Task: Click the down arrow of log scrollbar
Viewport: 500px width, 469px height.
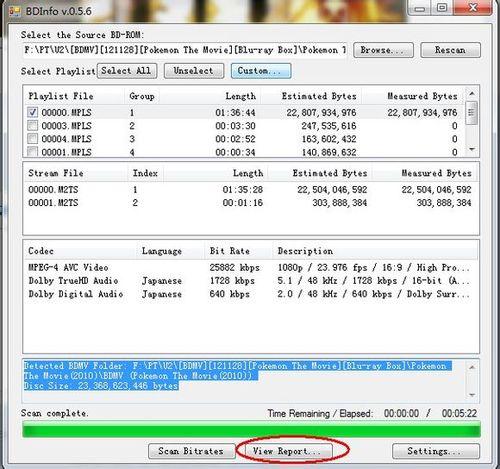Action: pyautogui.click(x=472, y=395)
